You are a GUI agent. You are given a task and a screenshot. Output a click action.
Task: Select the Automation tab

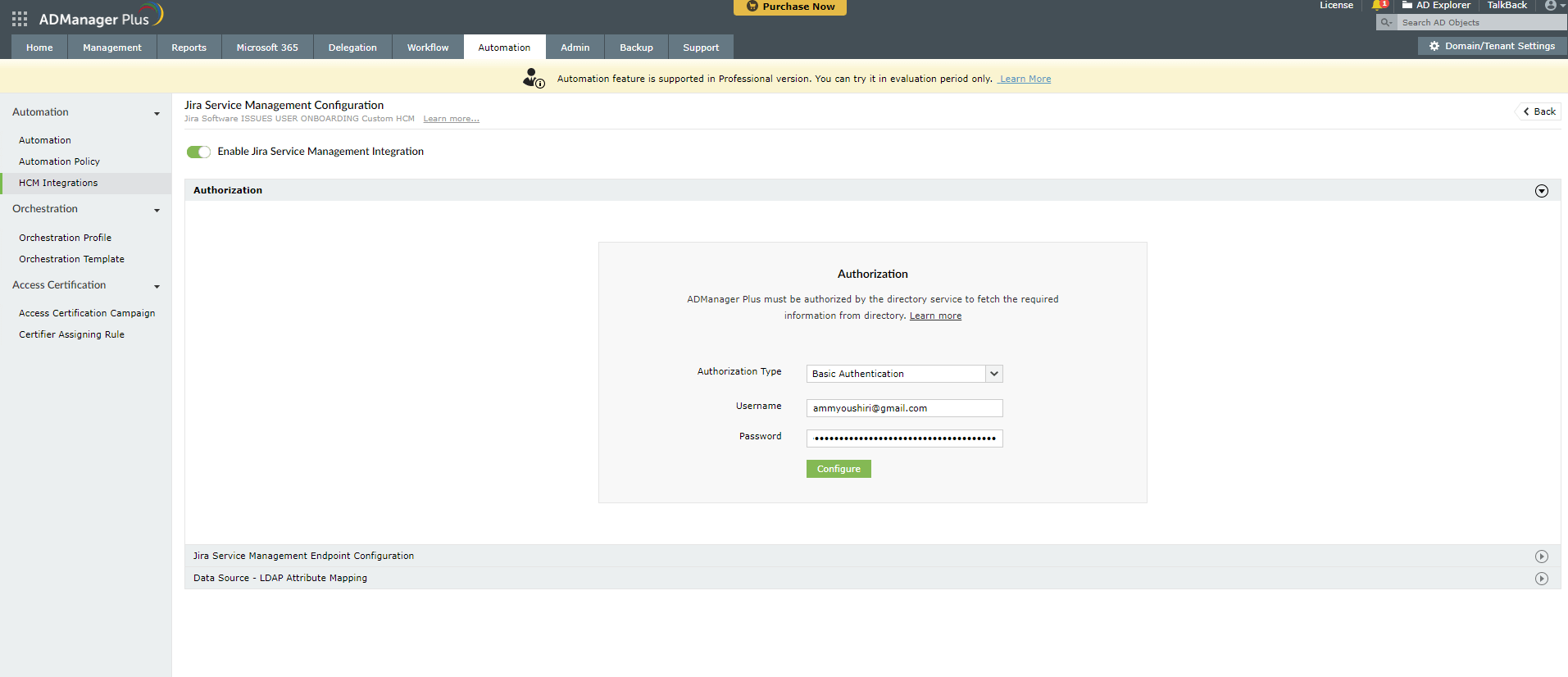tap(504, 48)
